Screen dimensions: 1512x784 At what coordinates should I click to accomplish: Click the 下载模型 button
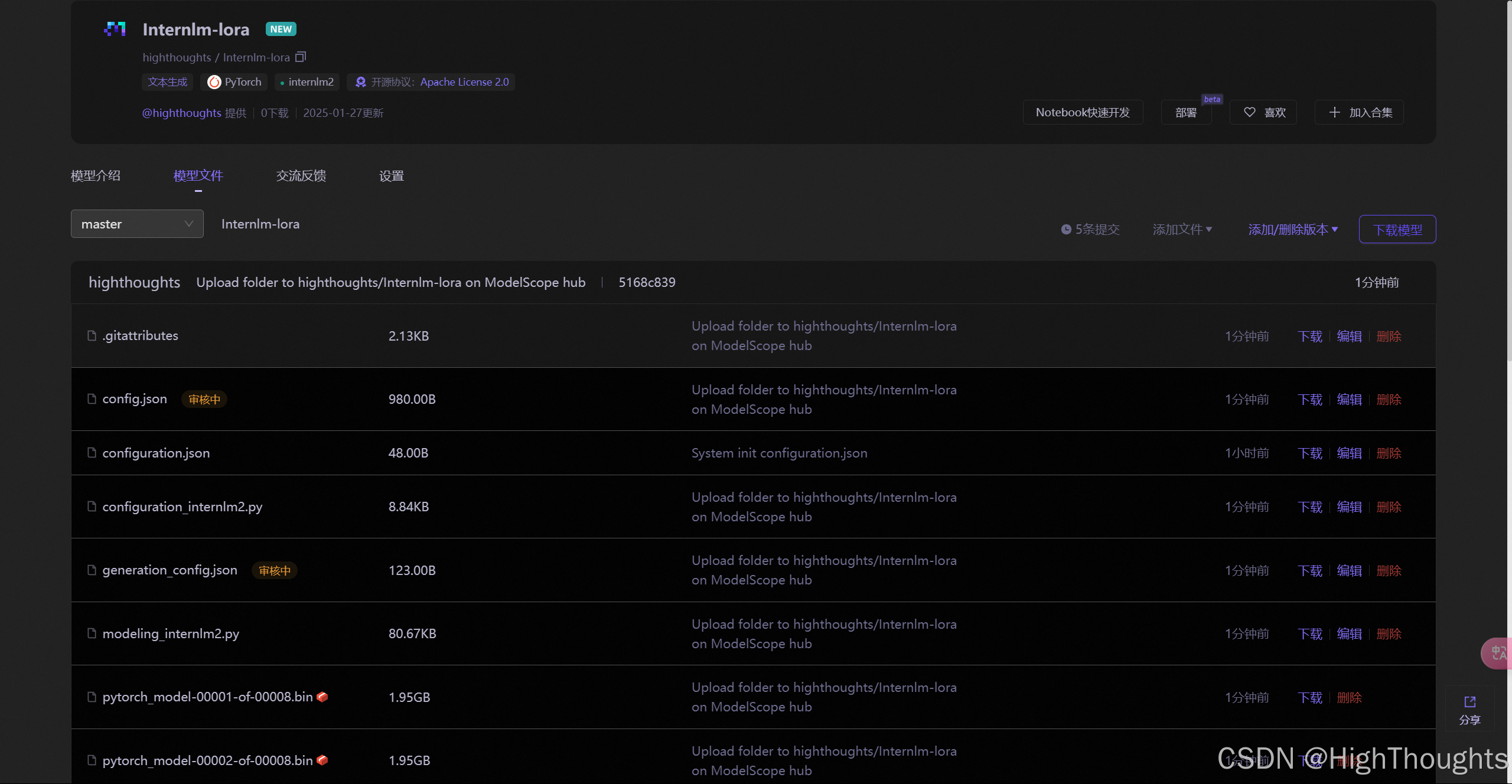point(1397,229)
